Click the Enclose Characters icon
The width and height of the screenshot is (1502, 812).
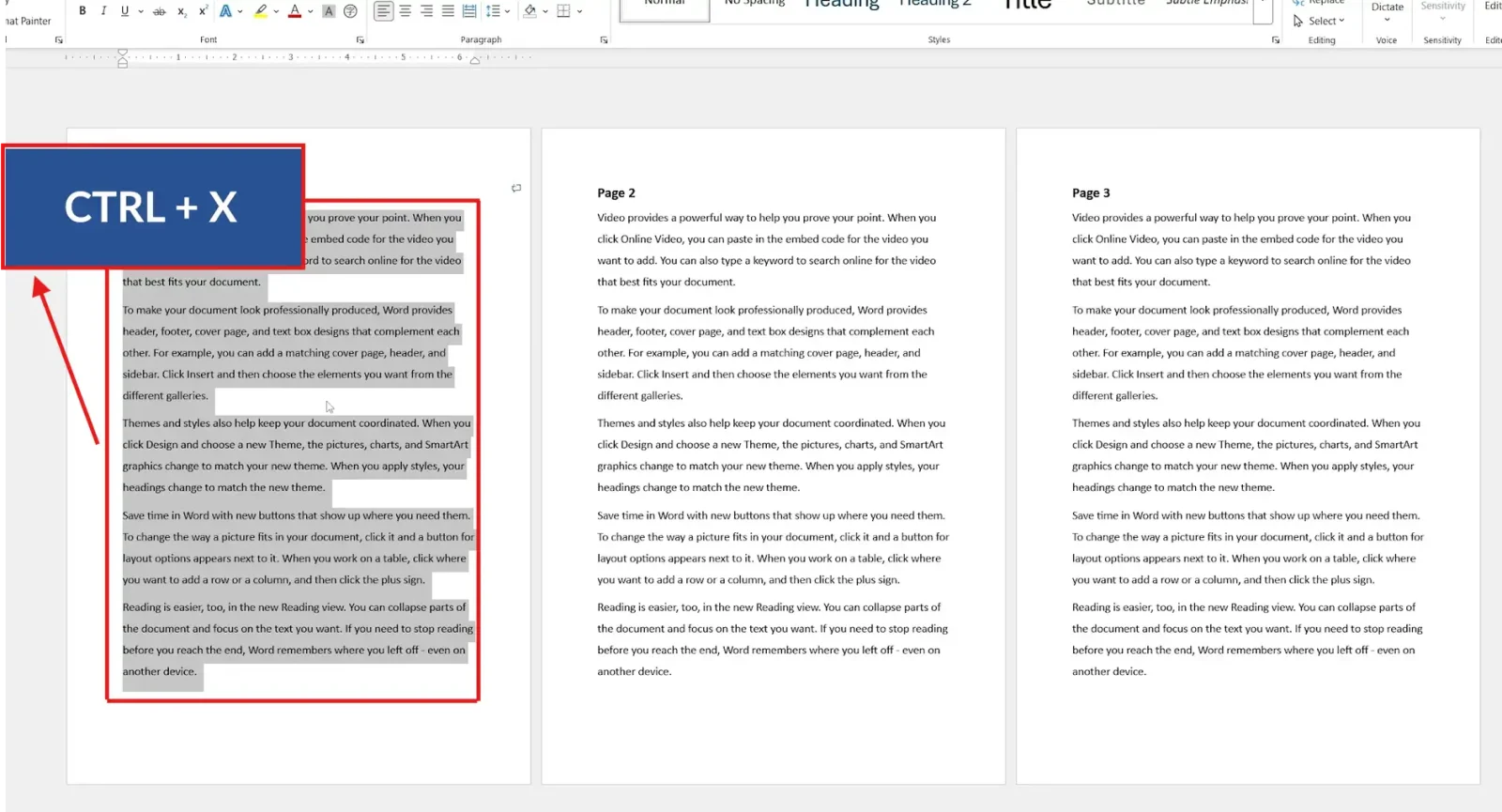tap(350, 11)
